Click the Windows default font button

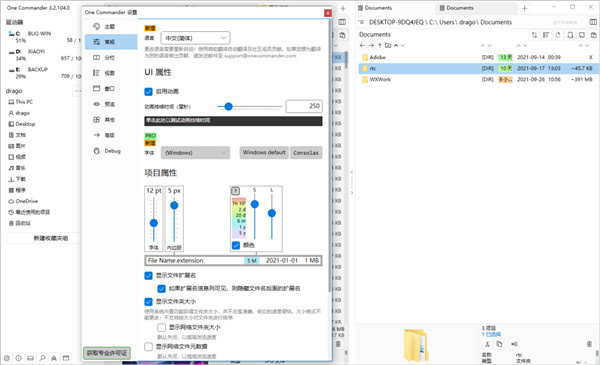coord(264,152)
